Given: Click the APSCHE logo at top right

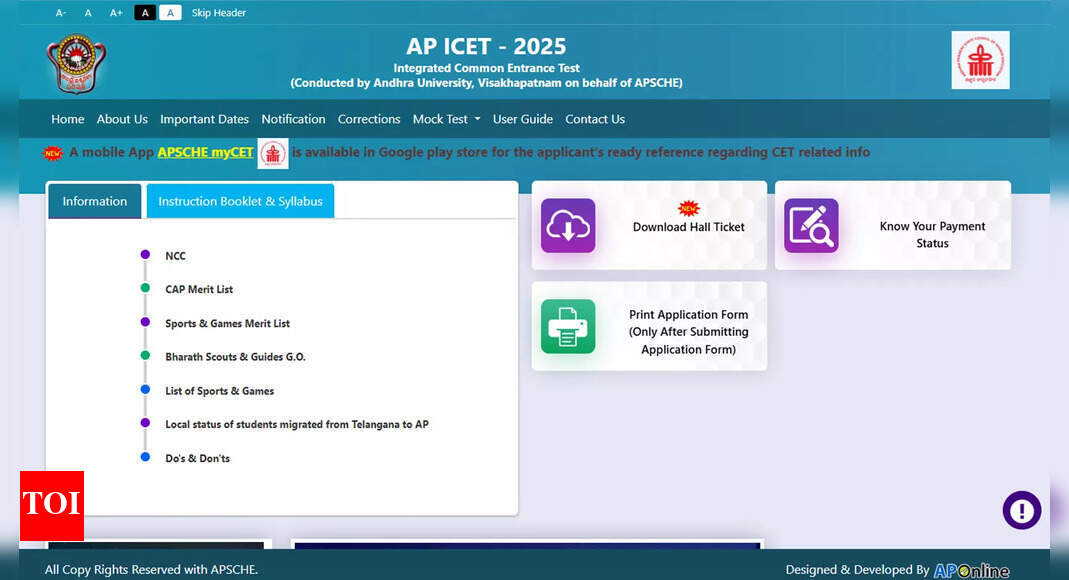Looking at the screenshot, I should click(x=980, y=60).
